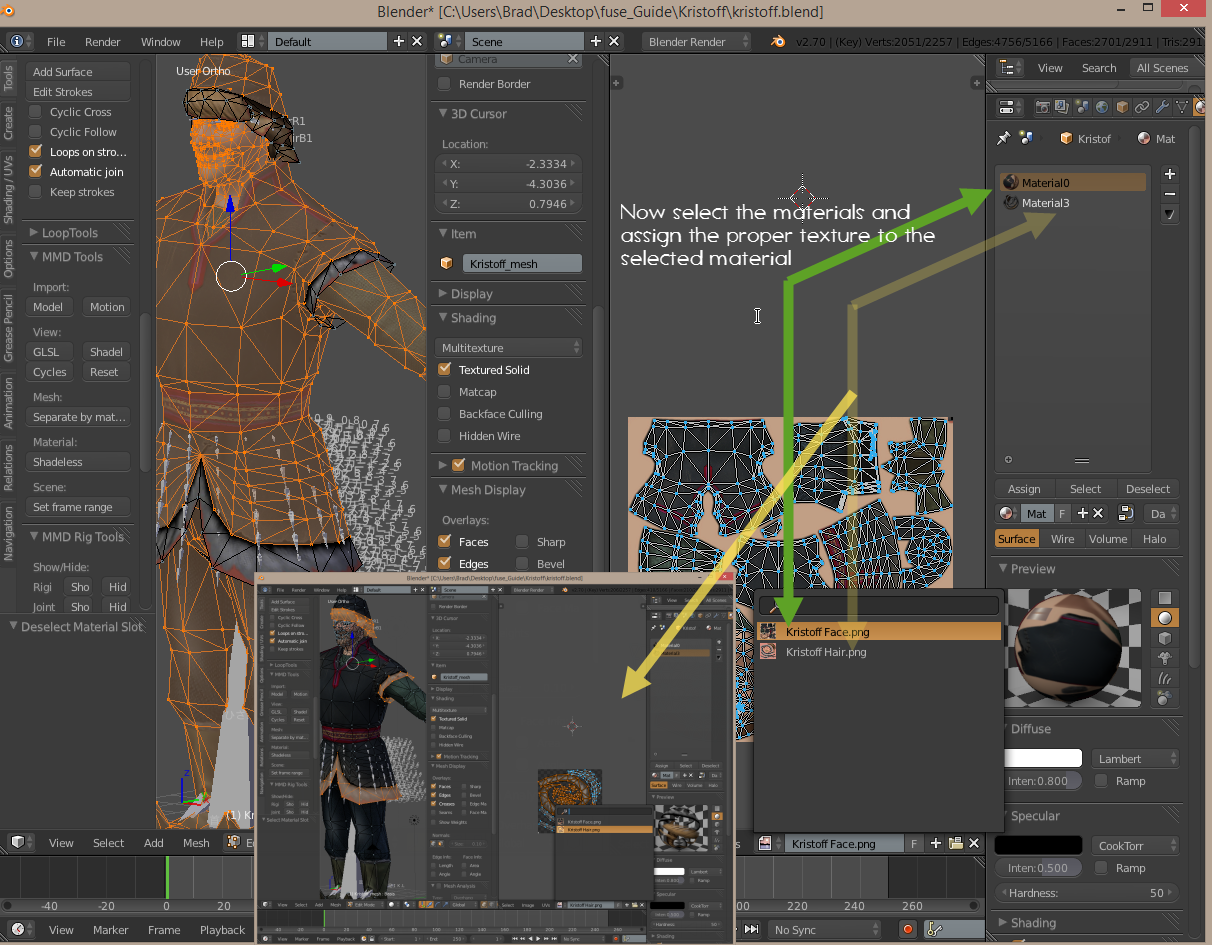The height and width of the screenshot is (945, 1212).
Task: Open the Constraints chain-link properties tab
Action: click(x=1142, y=107)
